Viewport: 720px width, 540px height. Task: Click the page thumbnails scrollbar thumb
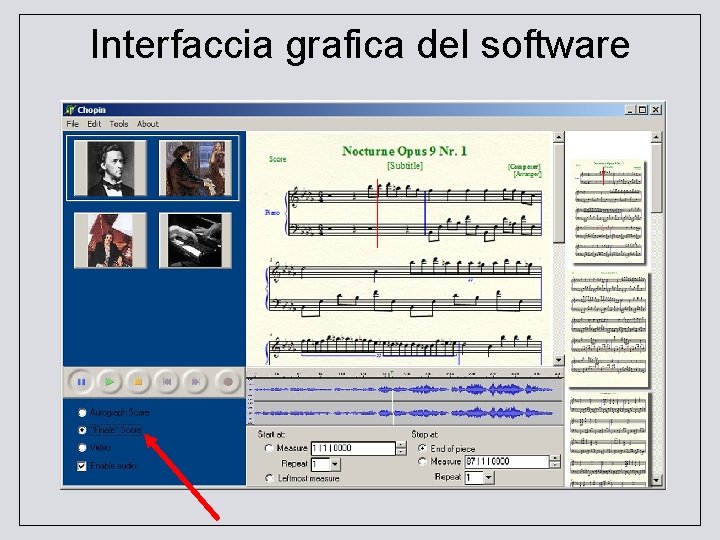[656, 178]
